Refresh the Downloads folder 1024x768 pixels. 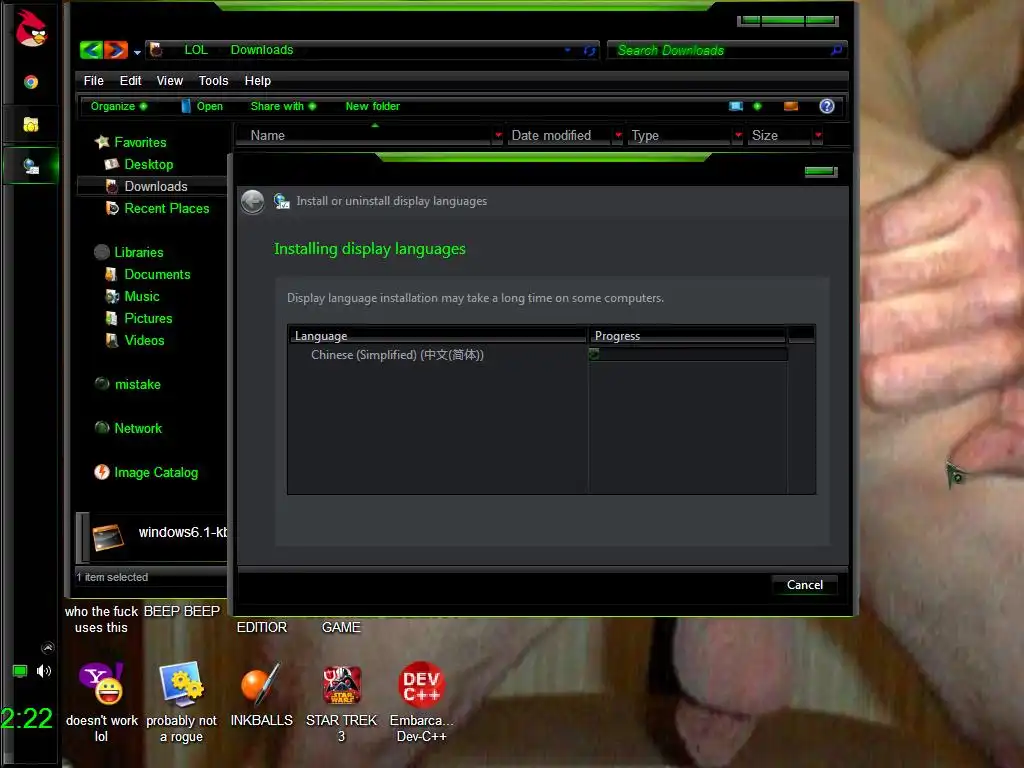(x=589, y=50)
